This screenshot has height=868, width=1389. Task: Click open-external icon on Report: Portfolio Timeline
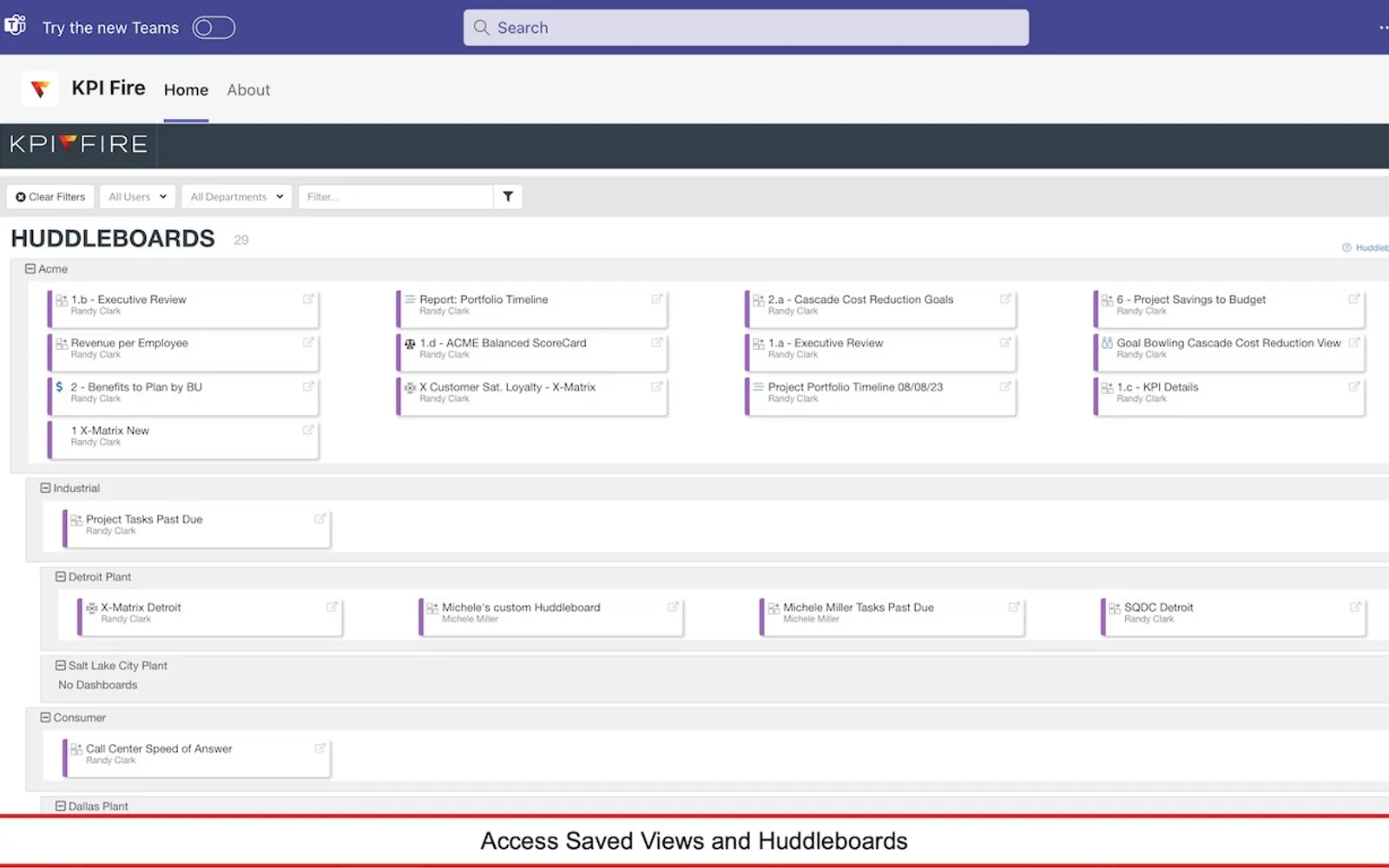(657, 299)
